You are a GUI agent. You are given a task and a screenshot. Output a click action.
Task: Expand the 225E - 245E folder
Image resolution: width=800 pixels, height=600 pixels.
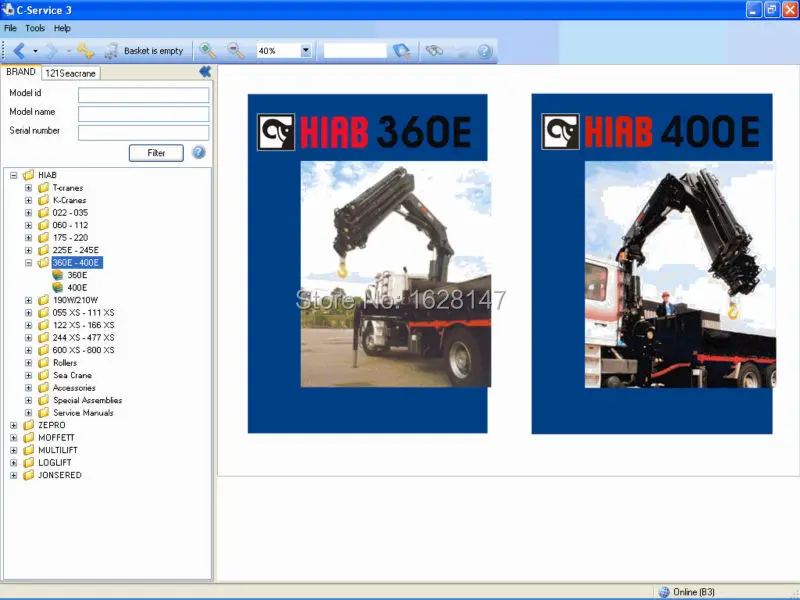pos(29,250)
